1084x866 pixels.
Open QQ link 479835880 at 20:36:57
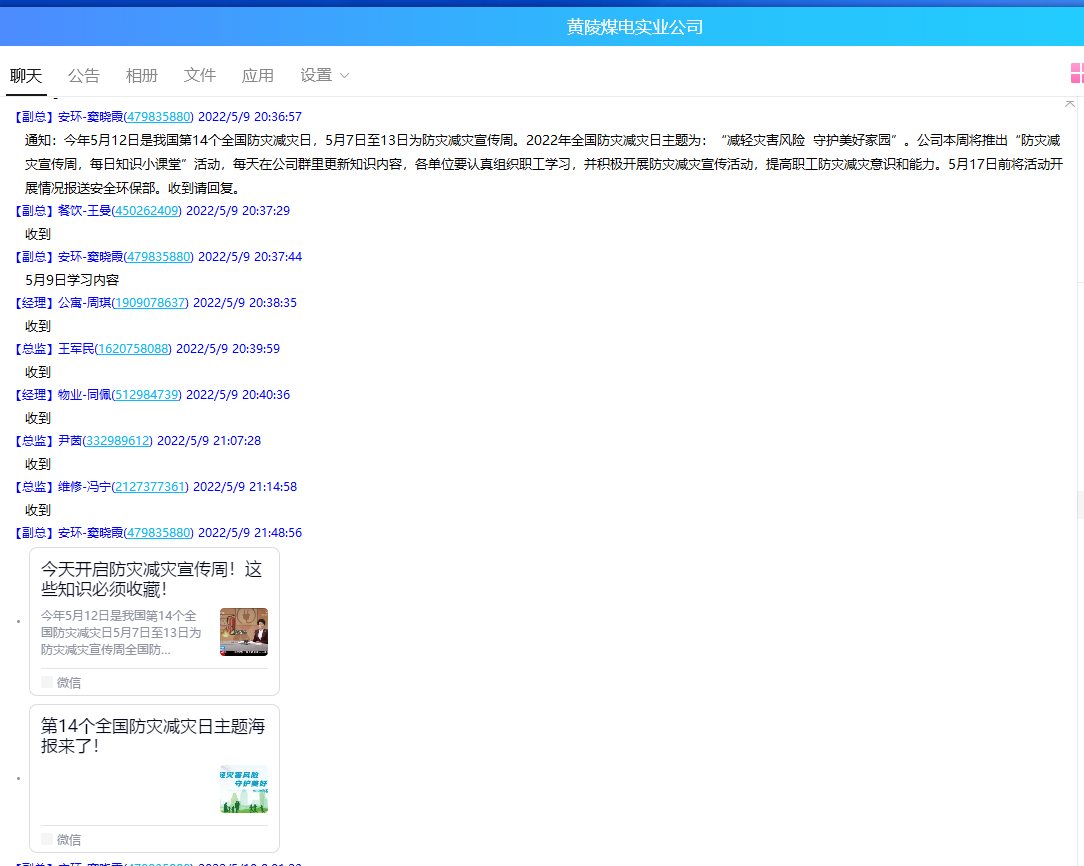[158, 117]
